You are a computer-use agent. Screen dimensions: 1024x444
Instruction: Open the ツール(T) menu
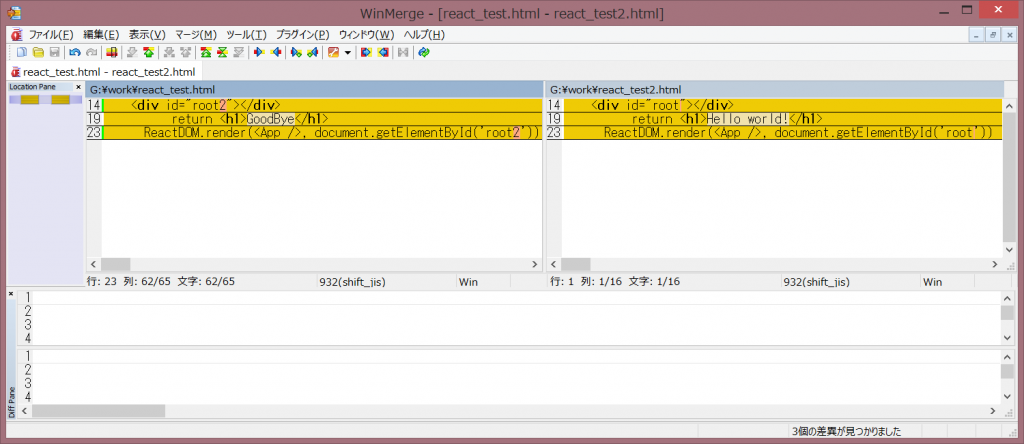point(246,35)
